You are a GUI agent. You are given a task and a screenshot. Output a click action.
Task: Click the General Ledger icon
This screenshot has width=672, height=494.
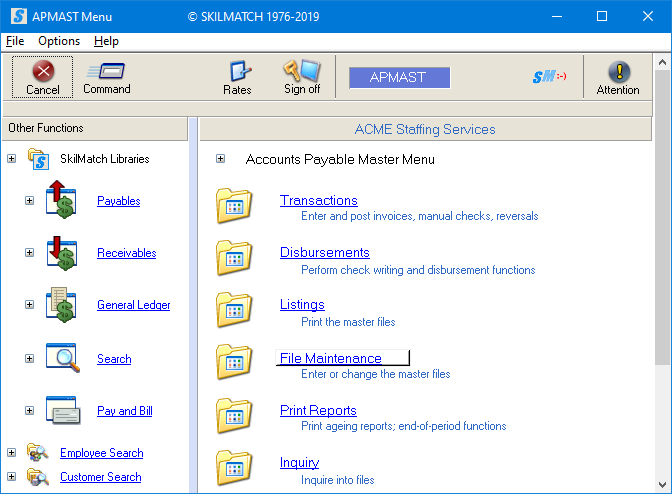[61, 305]
